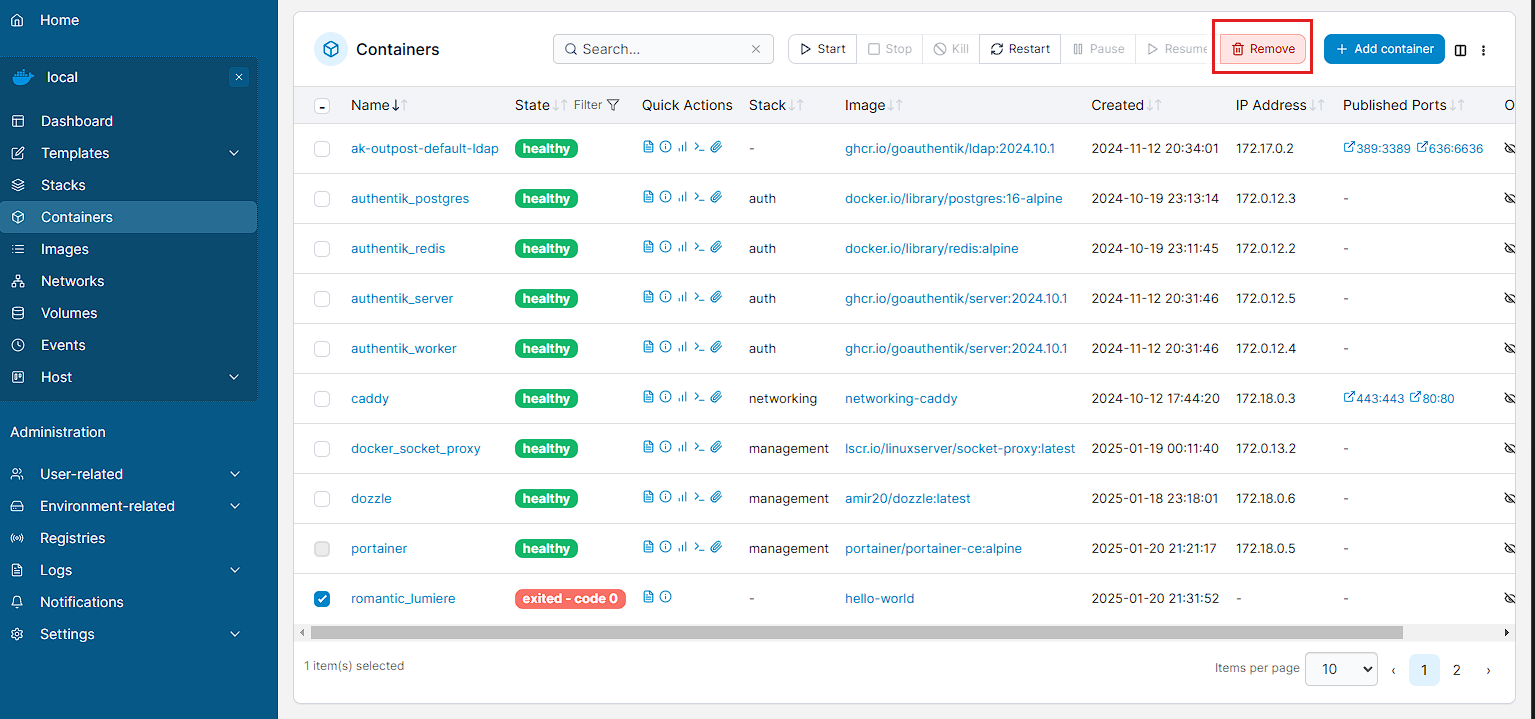This screenshot has height=719, width=1535.
Task: View stats for authentik_redis container
Action: coord(682,247)
